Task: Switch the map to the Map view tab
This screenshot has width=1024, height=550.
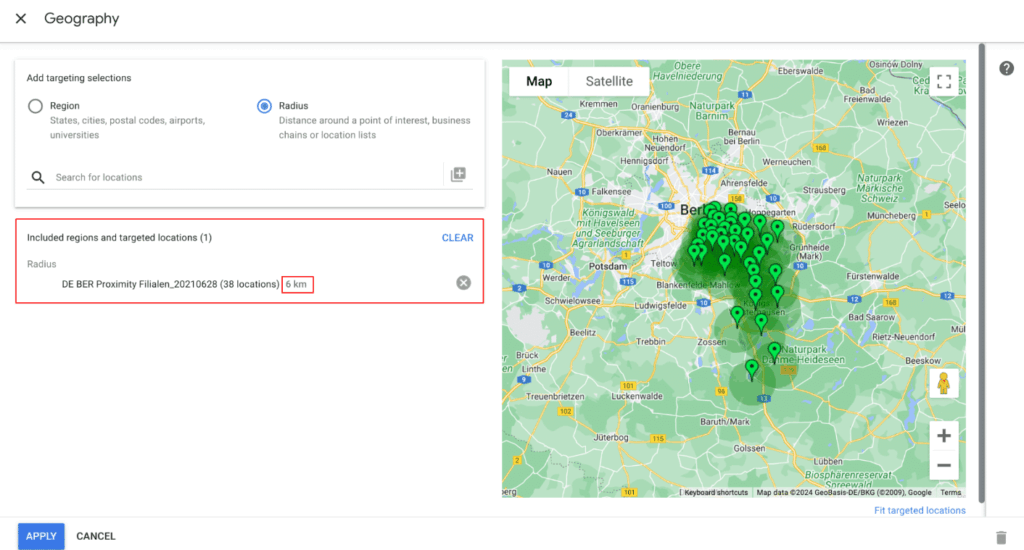Action: [539, 81]
